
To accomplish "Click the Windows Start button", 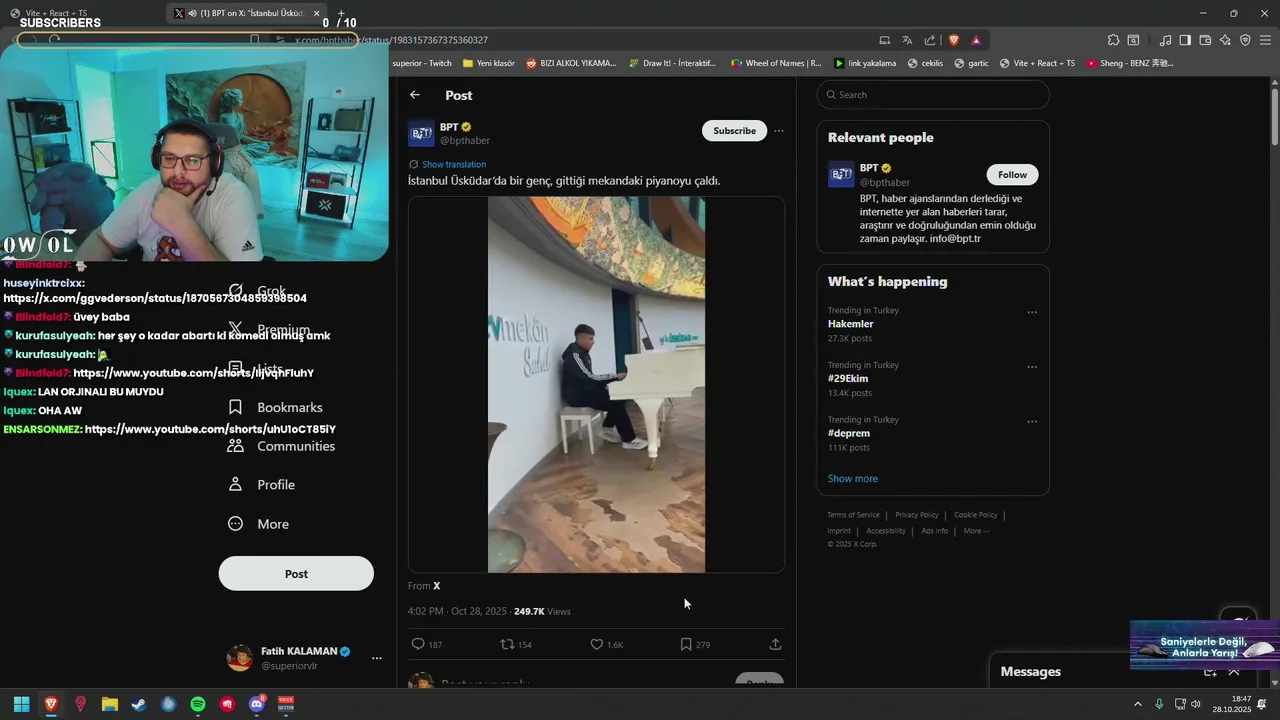I will coord(21,704).
